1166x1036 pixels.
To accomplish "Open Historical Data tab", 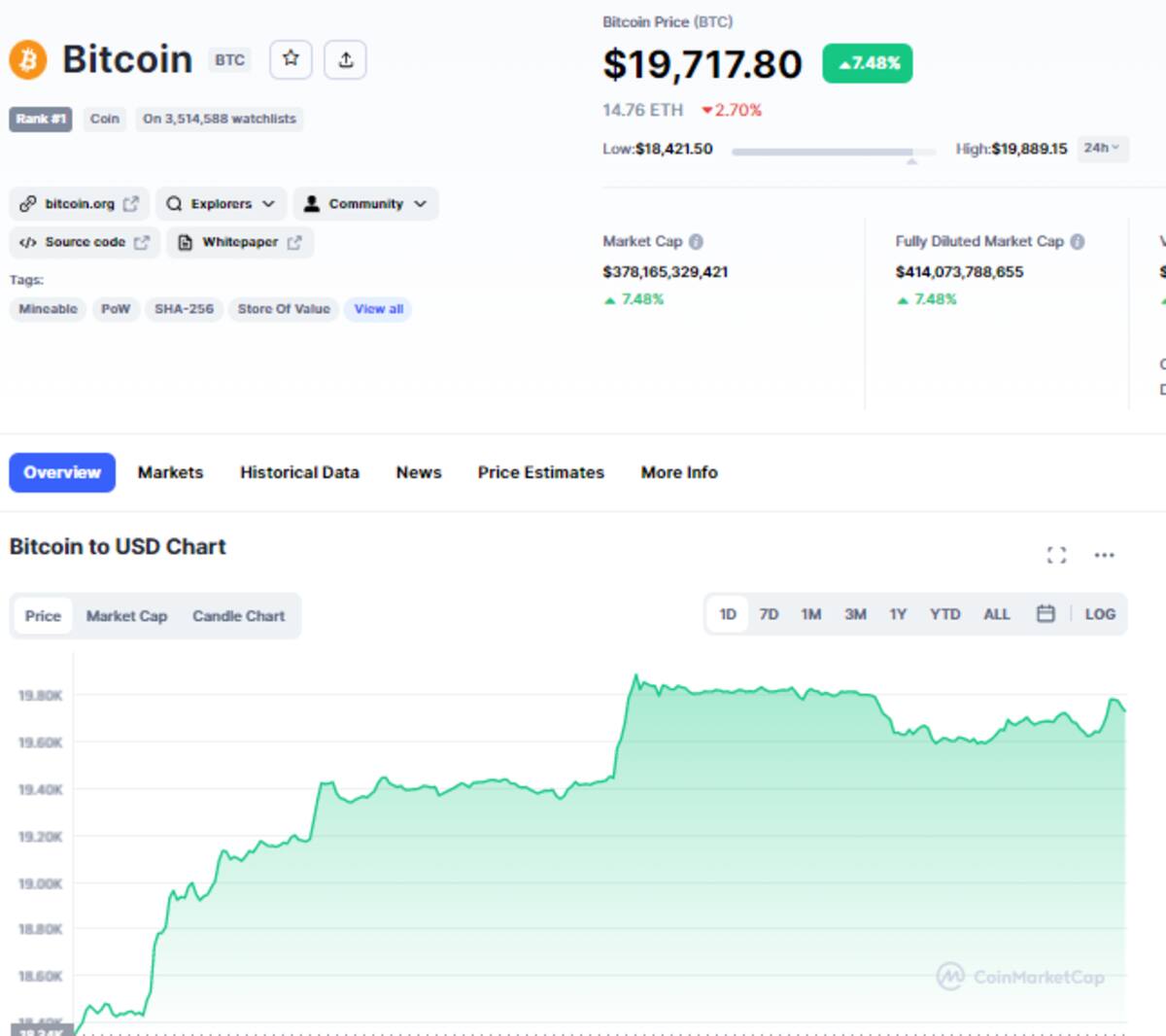I will [x=299, y=472].
